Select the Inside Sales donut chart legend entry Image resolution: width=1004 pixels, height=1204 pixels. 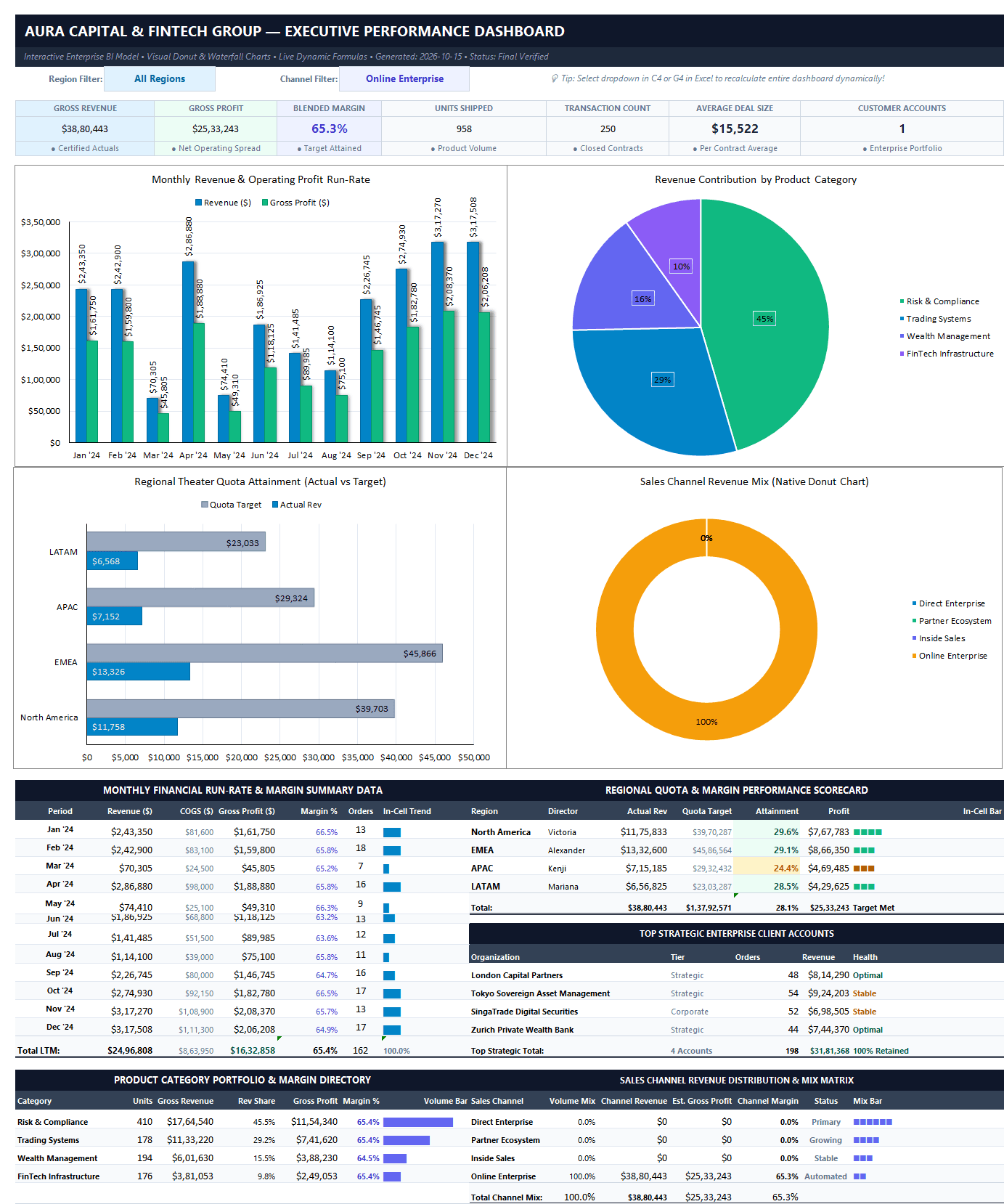tap(939, 638)
